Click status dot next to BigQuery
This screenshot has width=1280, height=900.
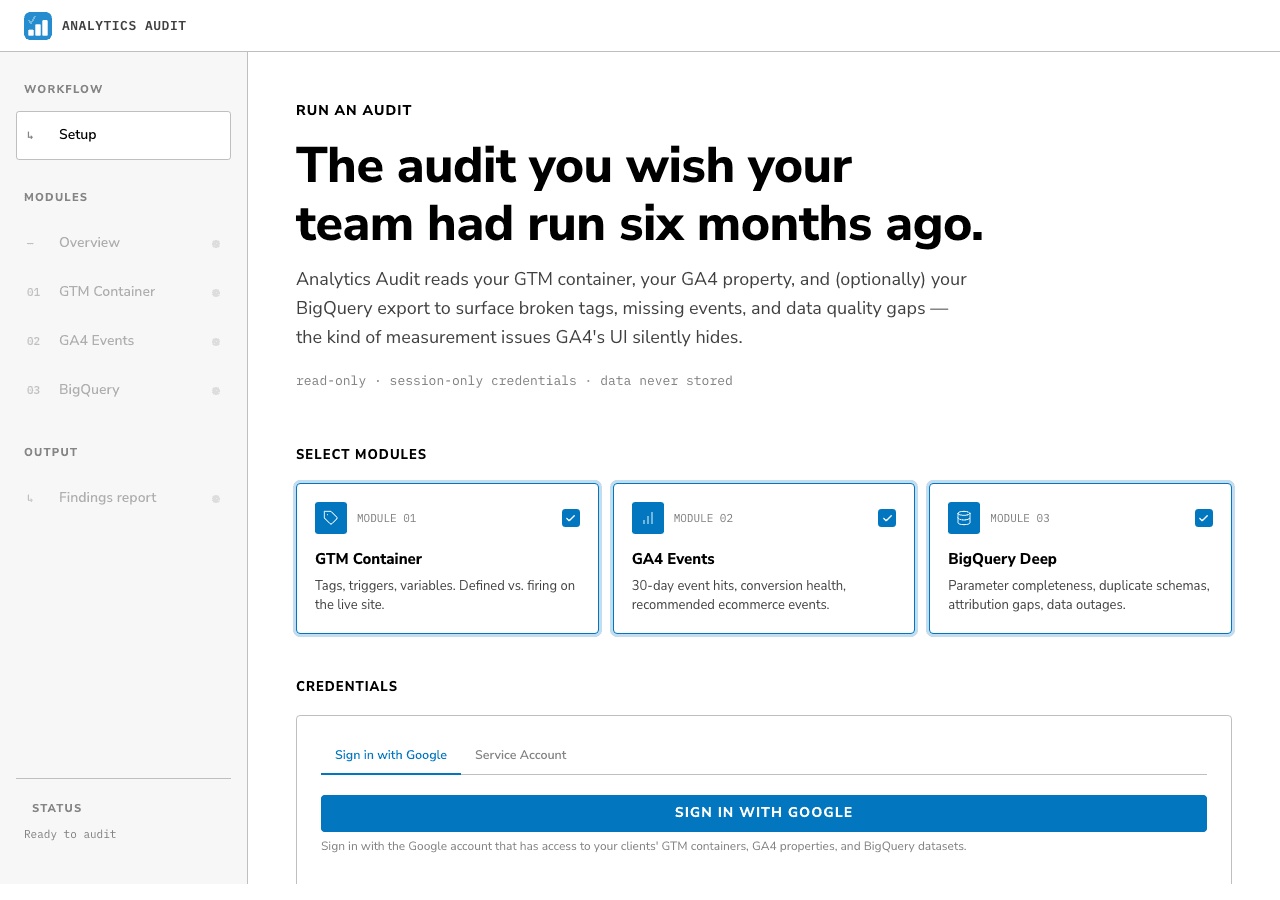tap(216, 390)
